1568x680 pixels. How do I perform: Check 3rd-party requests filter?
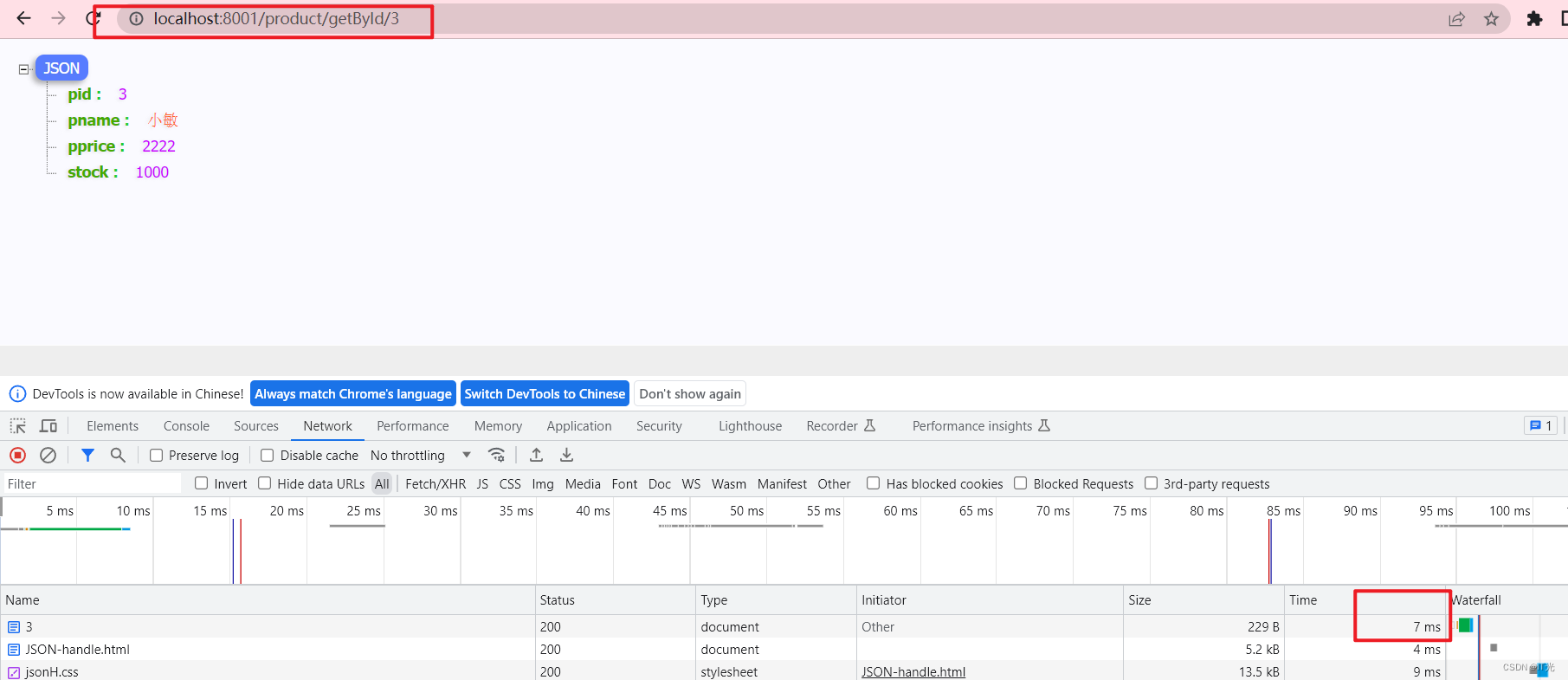(x=1152, y=483)
